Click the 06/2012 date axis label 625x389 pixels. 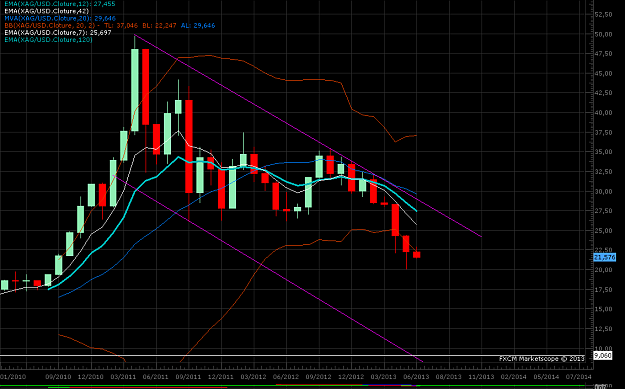286,377
